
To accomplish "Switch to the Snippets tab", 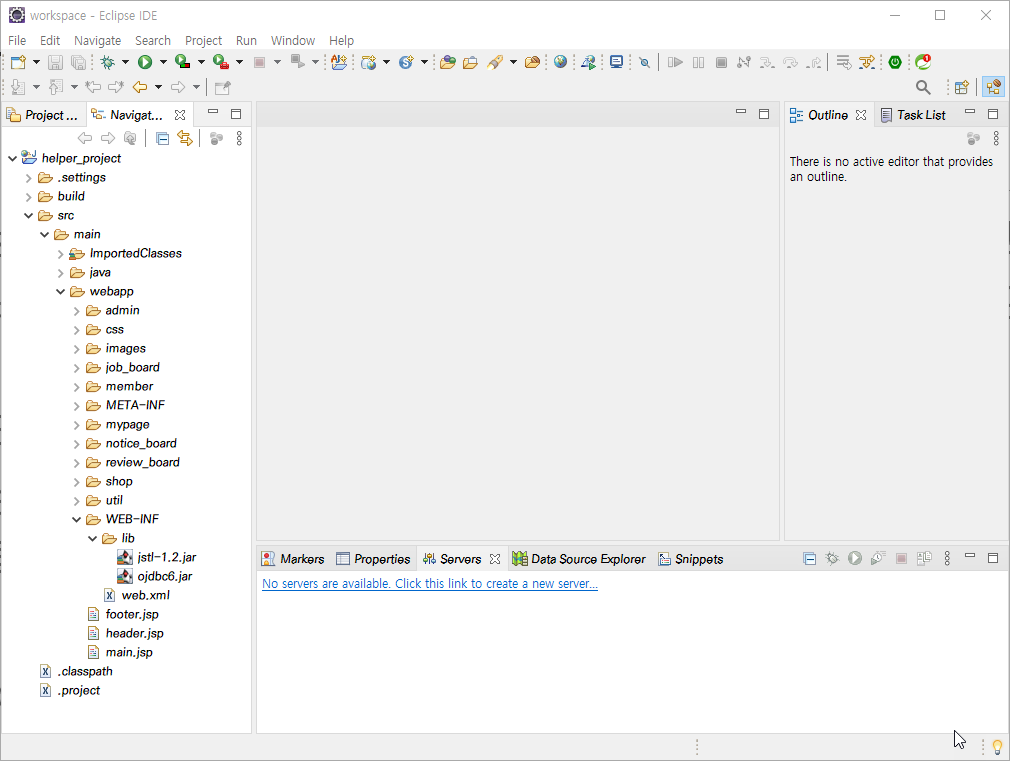I will point(691,559).
